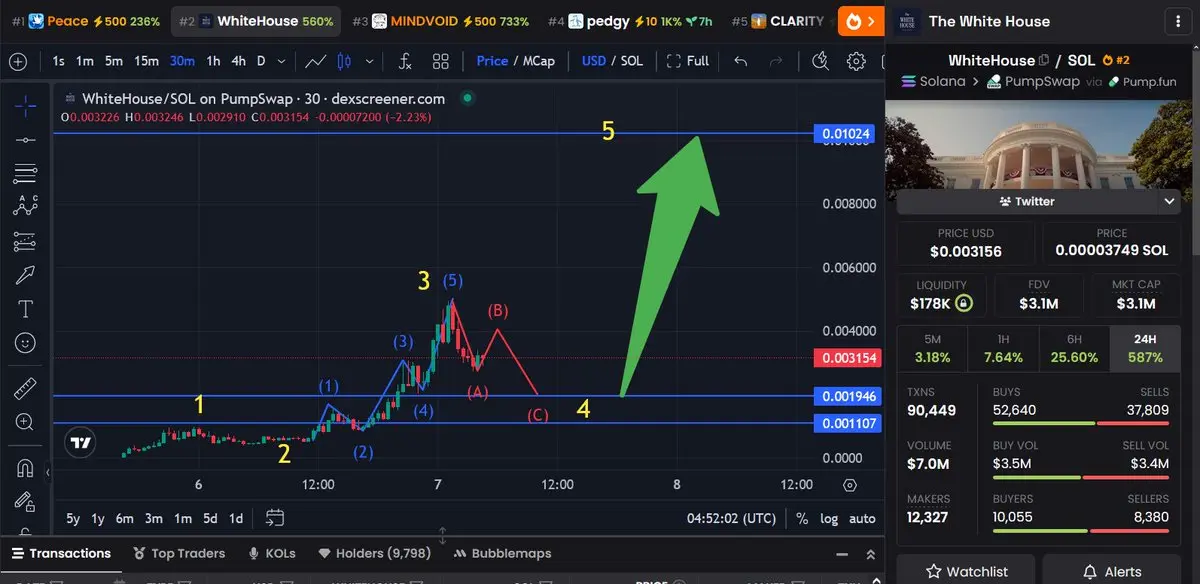Switch chart to 1h interval
1200x584 pixels.
(x=213, y=61)
